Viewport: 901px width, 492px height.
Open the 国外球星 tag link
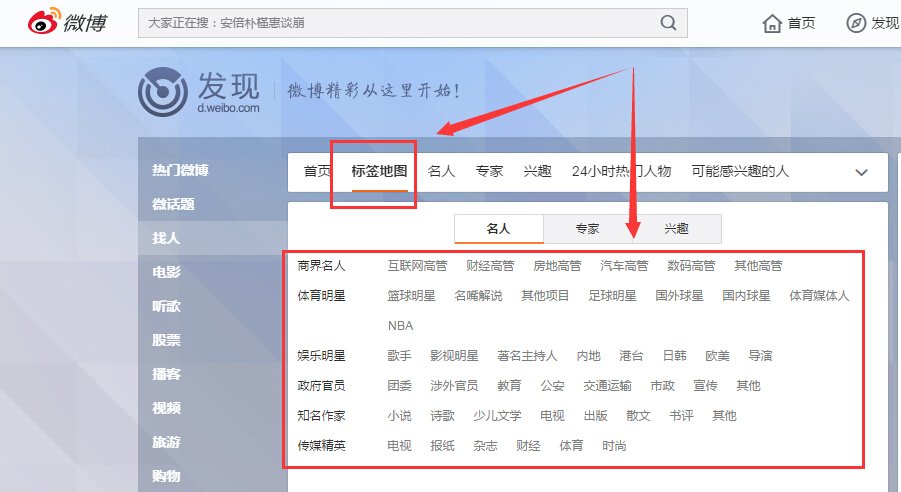[x=679, y=295]
